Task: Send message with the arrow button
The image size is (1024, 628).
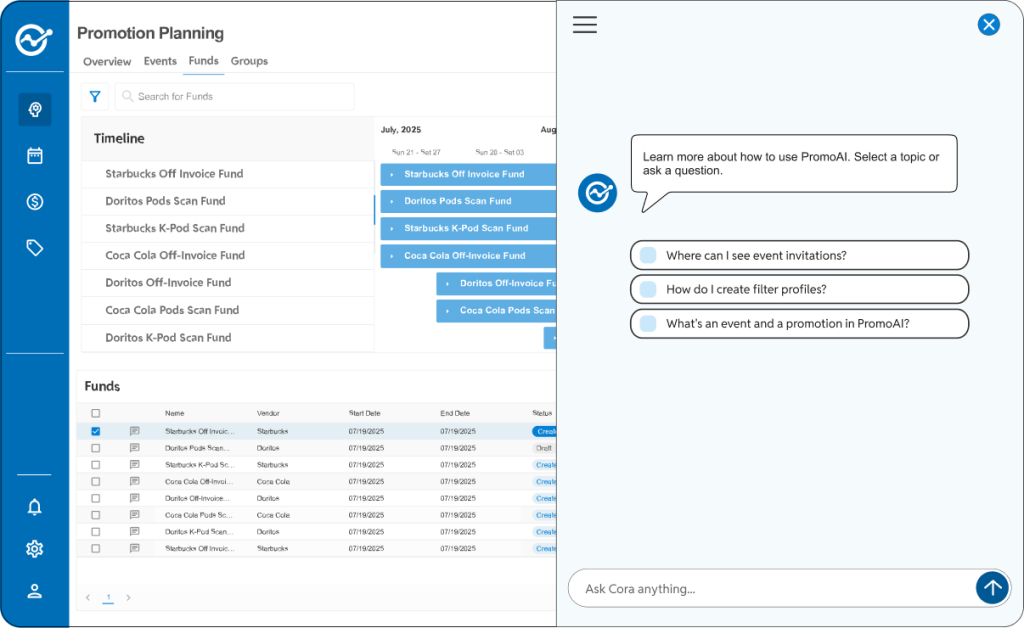Action: (x=992, y=588)
